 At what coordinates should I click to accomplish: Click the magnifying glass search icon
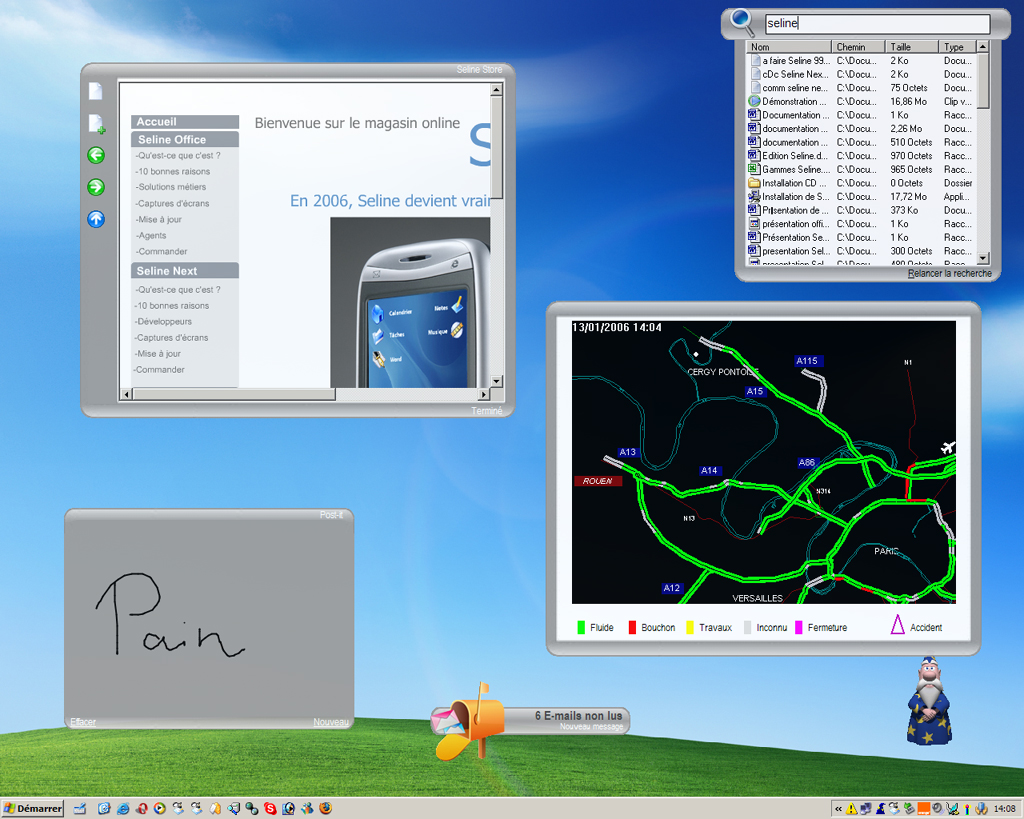pyautogui.click(x=743, y=21)
